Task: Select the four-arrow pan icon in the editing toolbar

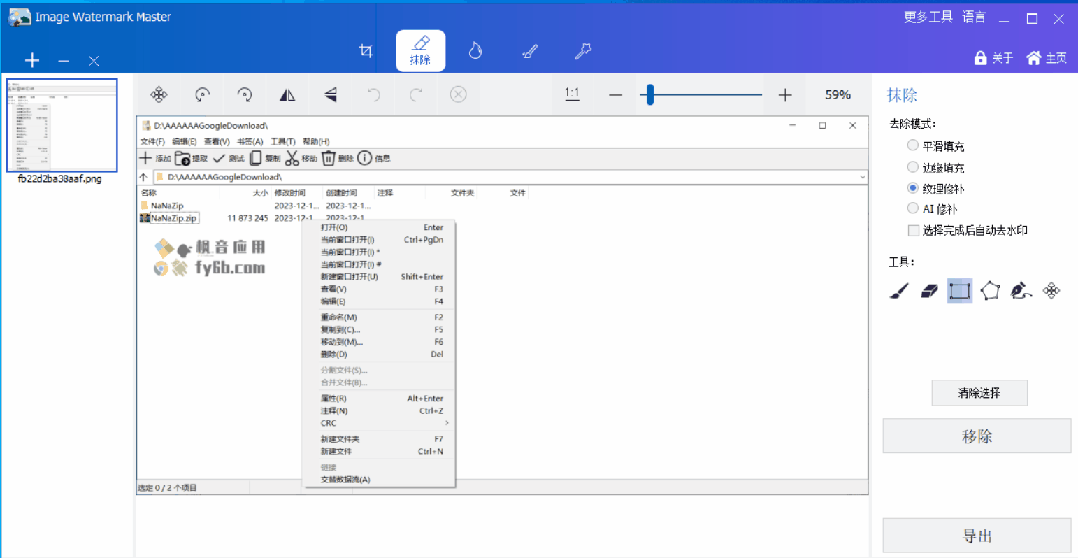Action: [x=159, y=95]
